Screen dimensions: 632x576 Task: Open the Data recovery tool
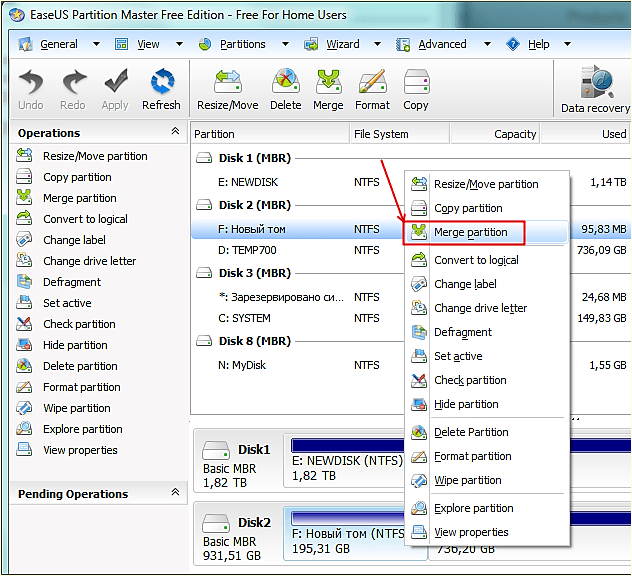coord(595,90)
